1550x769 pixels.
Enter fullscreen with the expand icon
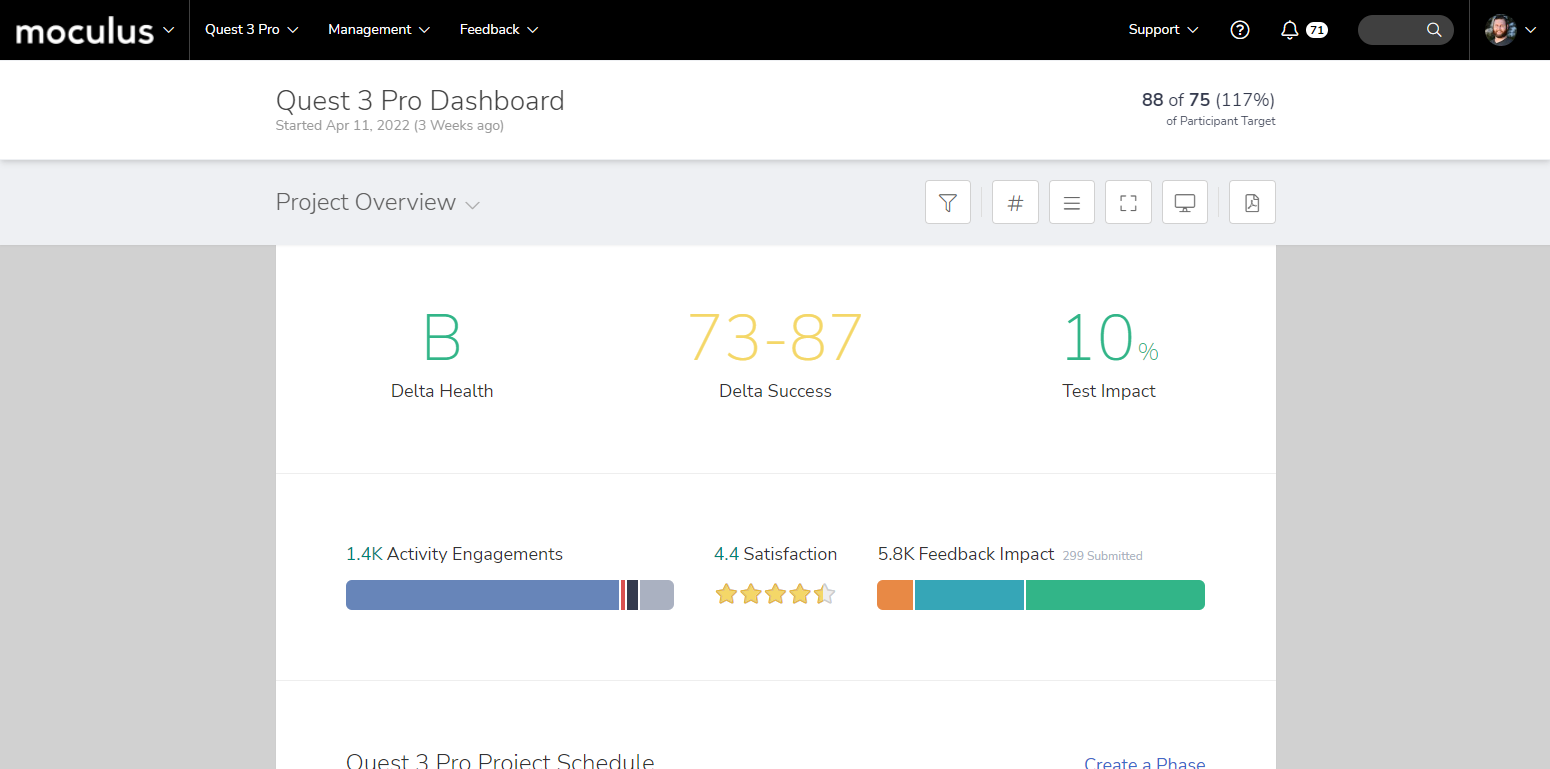pyautogui.click(x=1128, y=203)
